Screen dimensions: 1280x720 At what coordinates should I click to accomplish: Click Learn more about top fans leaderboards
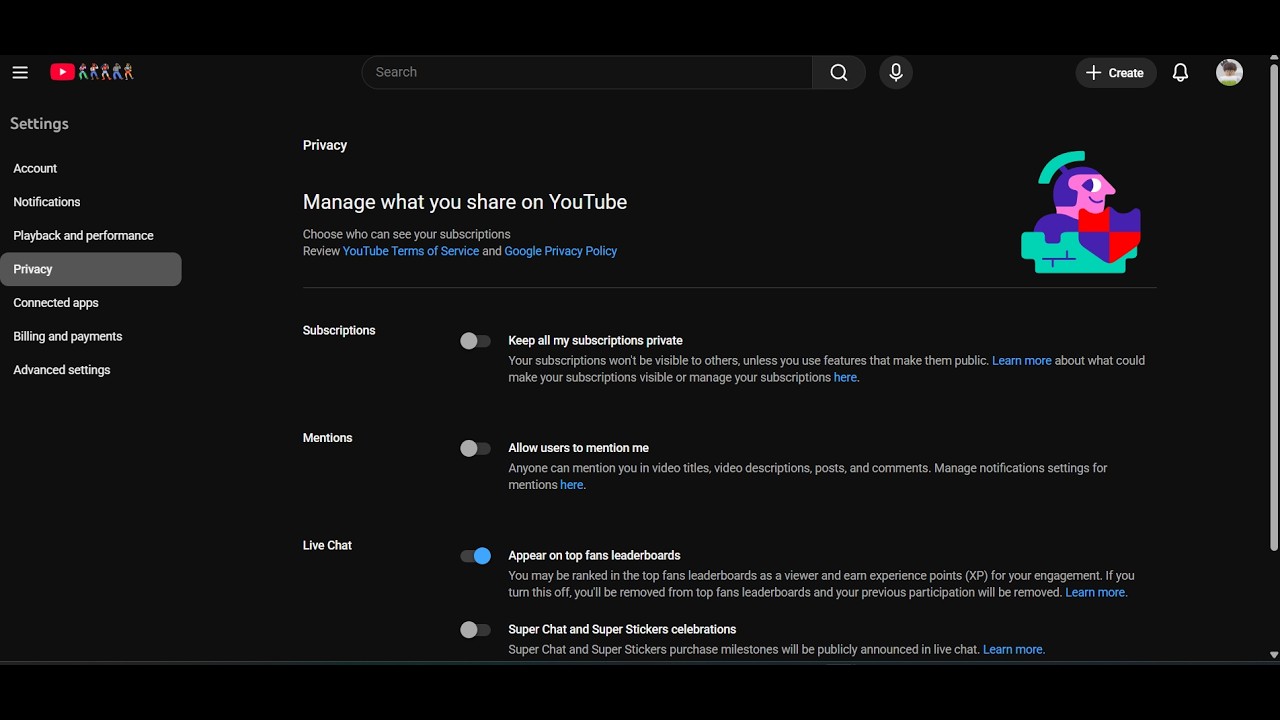pyautogui.click(x=1095, y=592)
